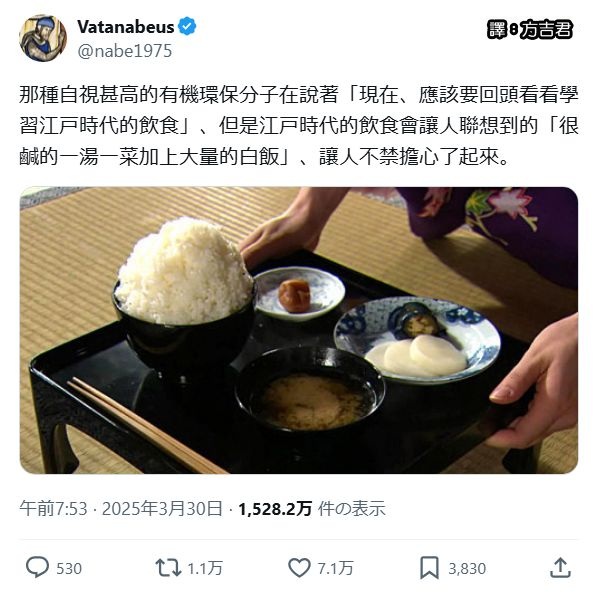Open the rice meal photo
The height and width of the screenshot is (596, 598).
[299, 330]
